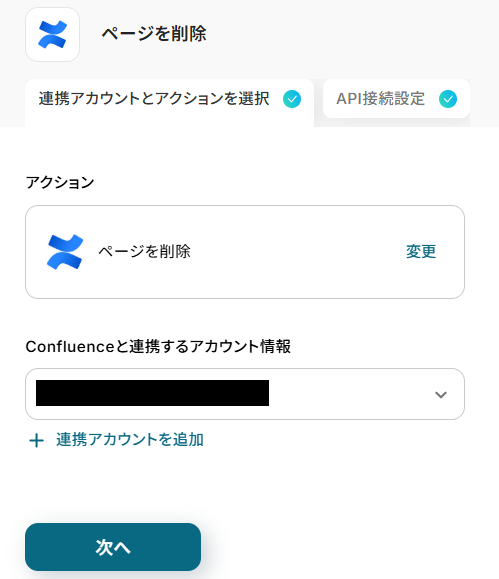The width and height of the screenshot is (499, 579).
Task: Open the Confluence account selection box
Action: [x=245, y=394]
